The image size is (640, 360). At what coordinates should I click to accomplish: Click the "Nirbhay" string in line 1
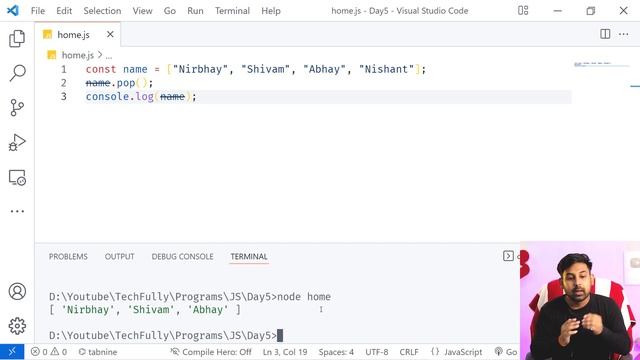click(200, 69)
